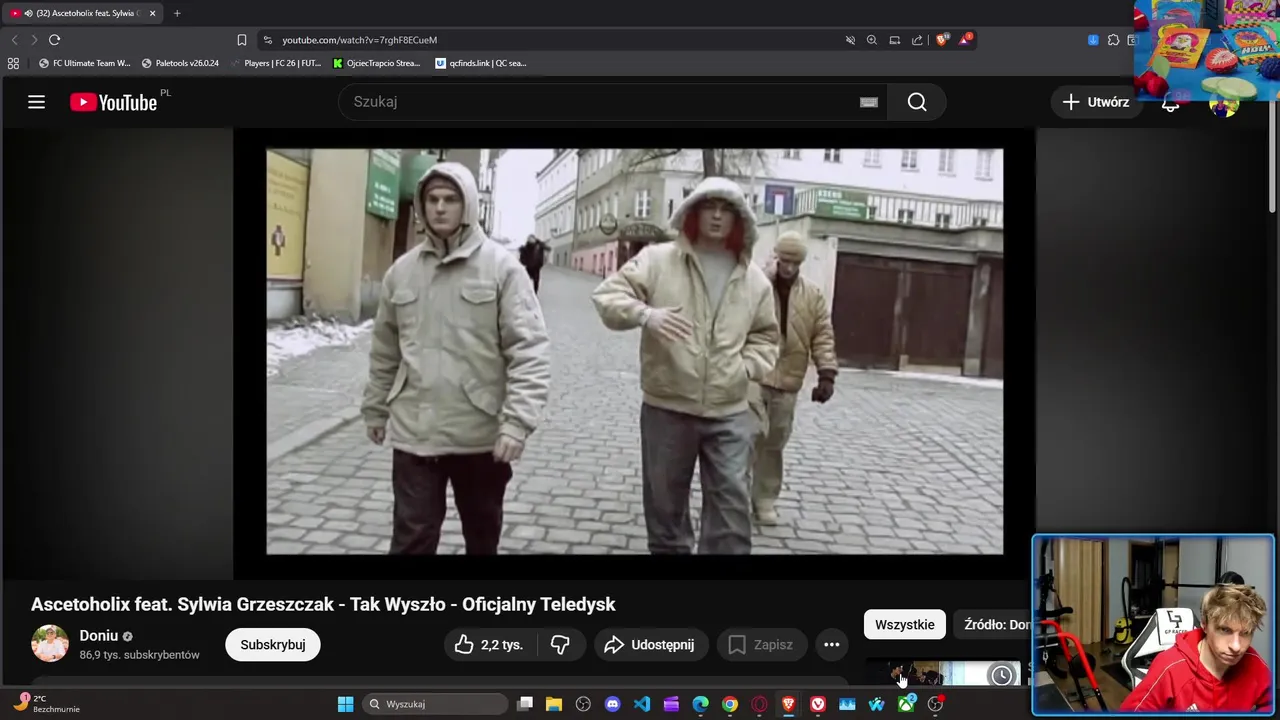Open the bookmarks apps grid icon

click(x=13, y=63)
